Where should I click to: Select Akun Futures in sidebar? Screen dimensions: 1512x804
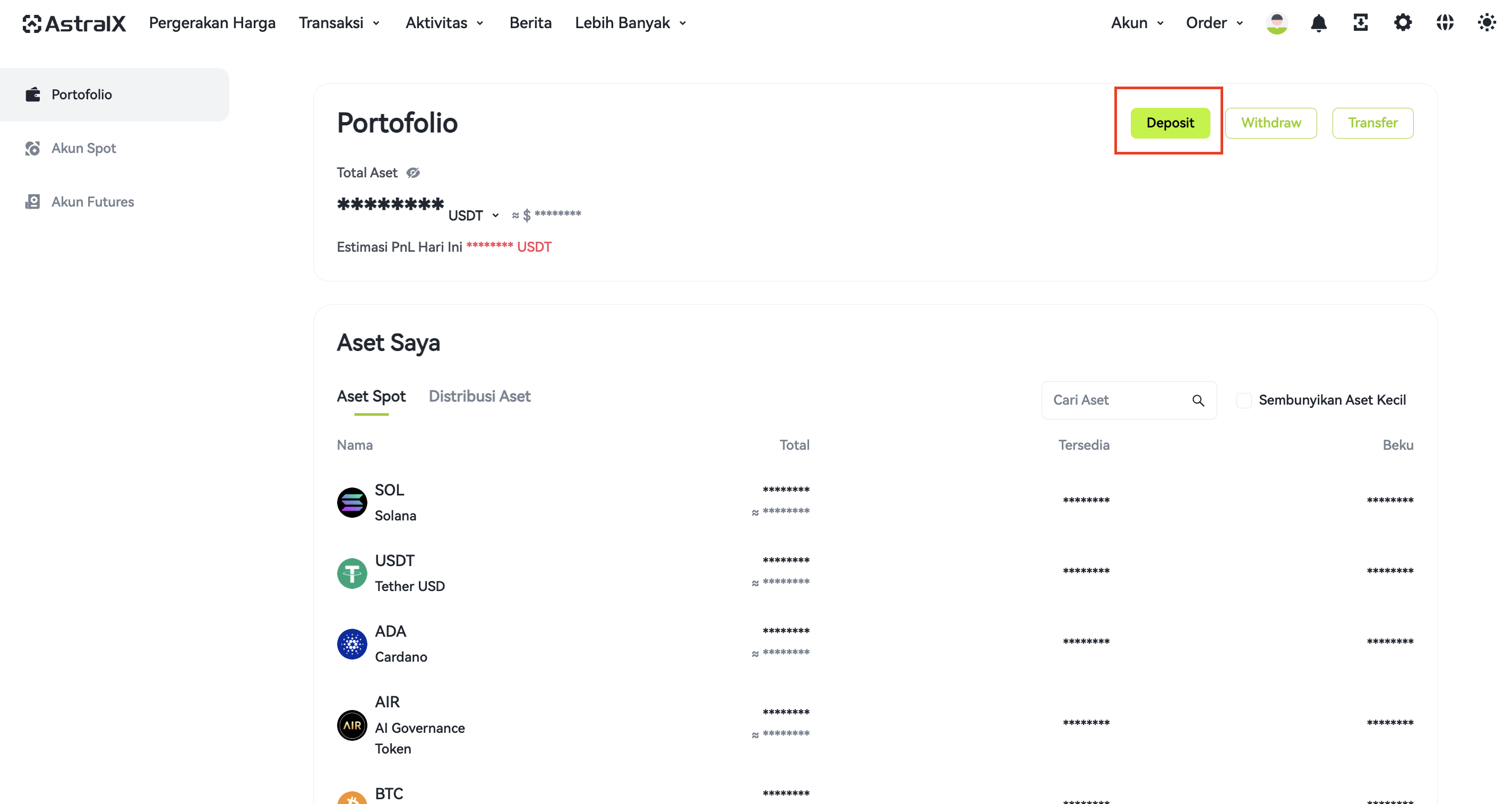click(x=93, y=202)
